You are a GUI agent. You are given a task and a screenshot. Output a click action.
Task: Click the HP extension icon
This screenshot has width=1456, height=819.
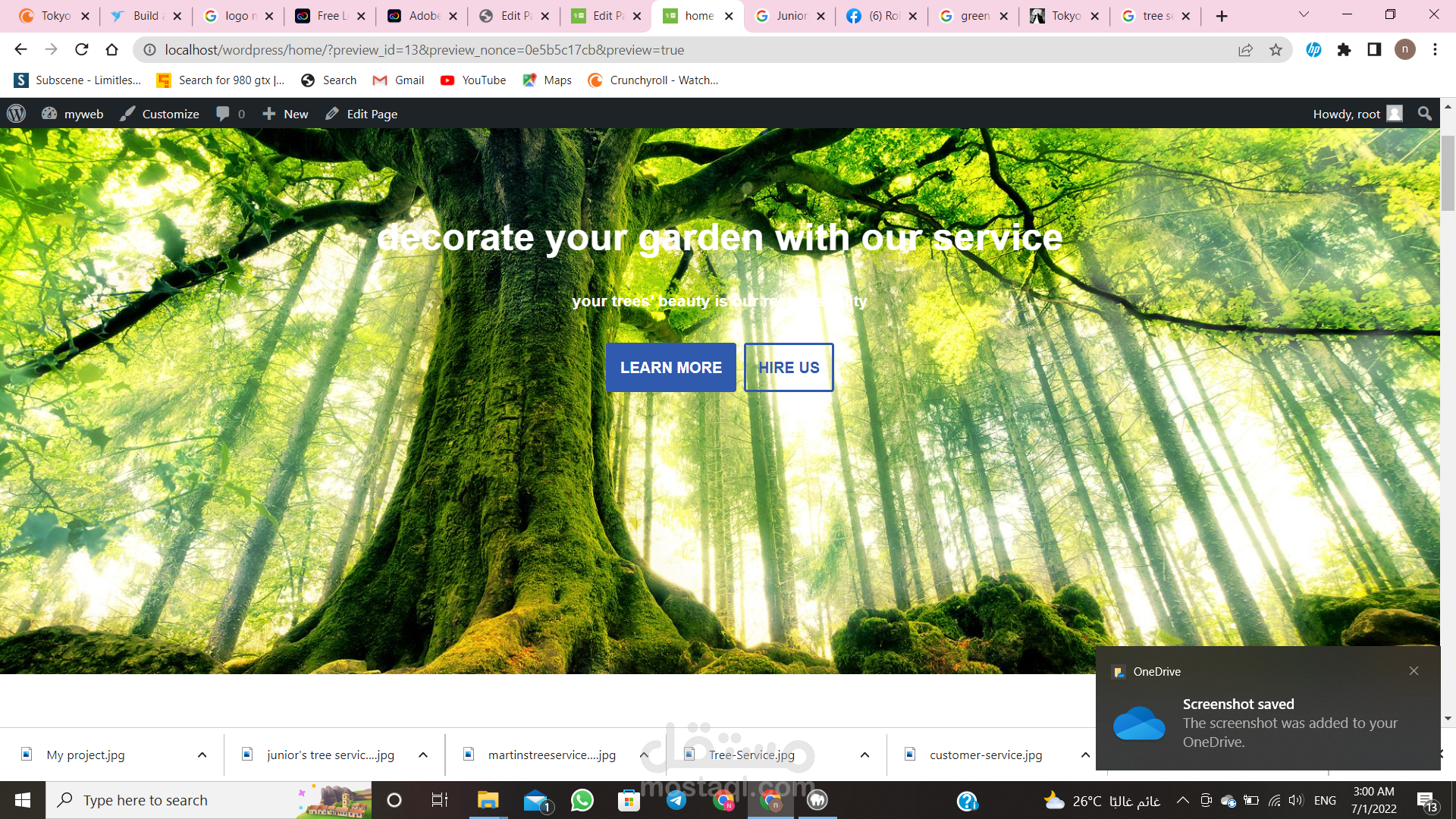(1313, 50)
